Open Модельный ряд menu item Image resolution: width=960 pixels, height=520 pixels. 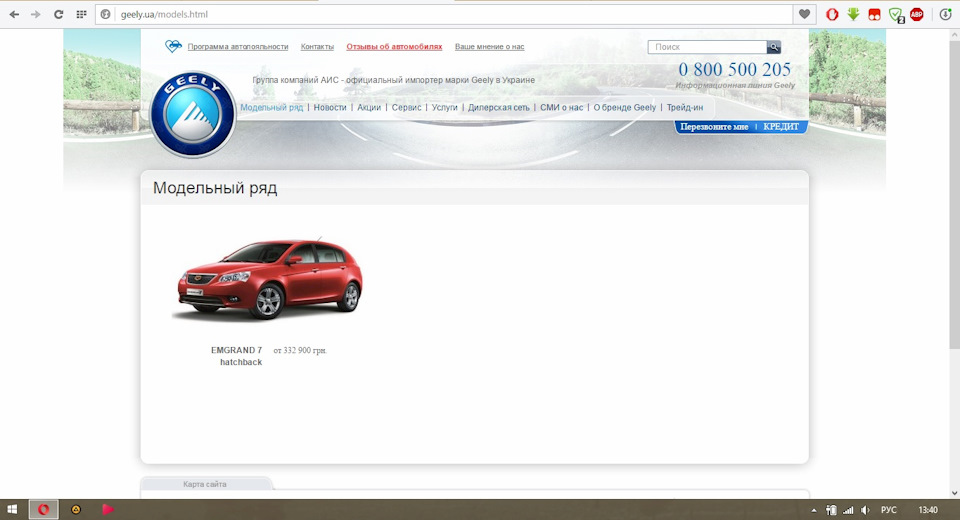pyautogui.click(x=271, y=107)
